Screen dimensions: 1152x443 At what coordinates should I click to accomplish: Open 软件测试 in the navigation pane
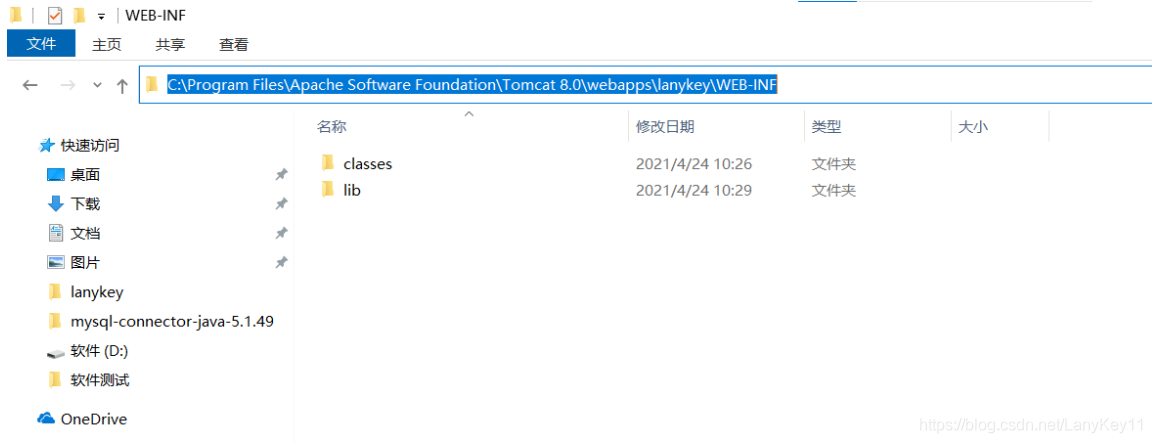(100, 381)
